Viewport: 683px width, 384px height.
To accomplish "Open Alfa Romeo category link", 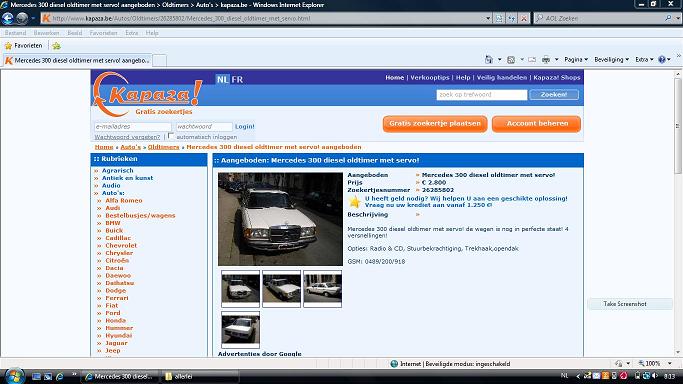I will point(124,200).
